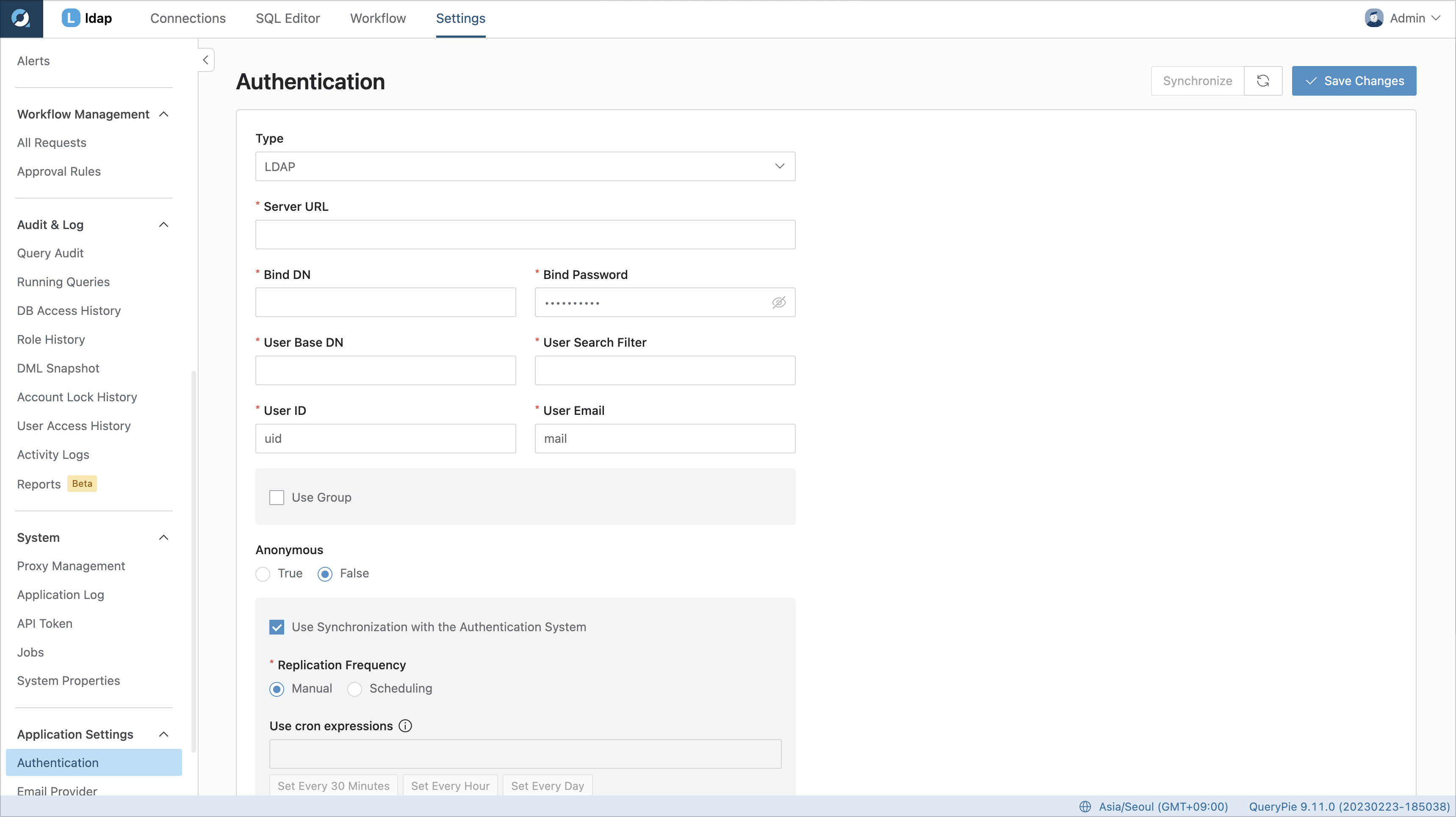Collapse the Audit & Log section
The image size is (1456, 817).
coord(164,225)
